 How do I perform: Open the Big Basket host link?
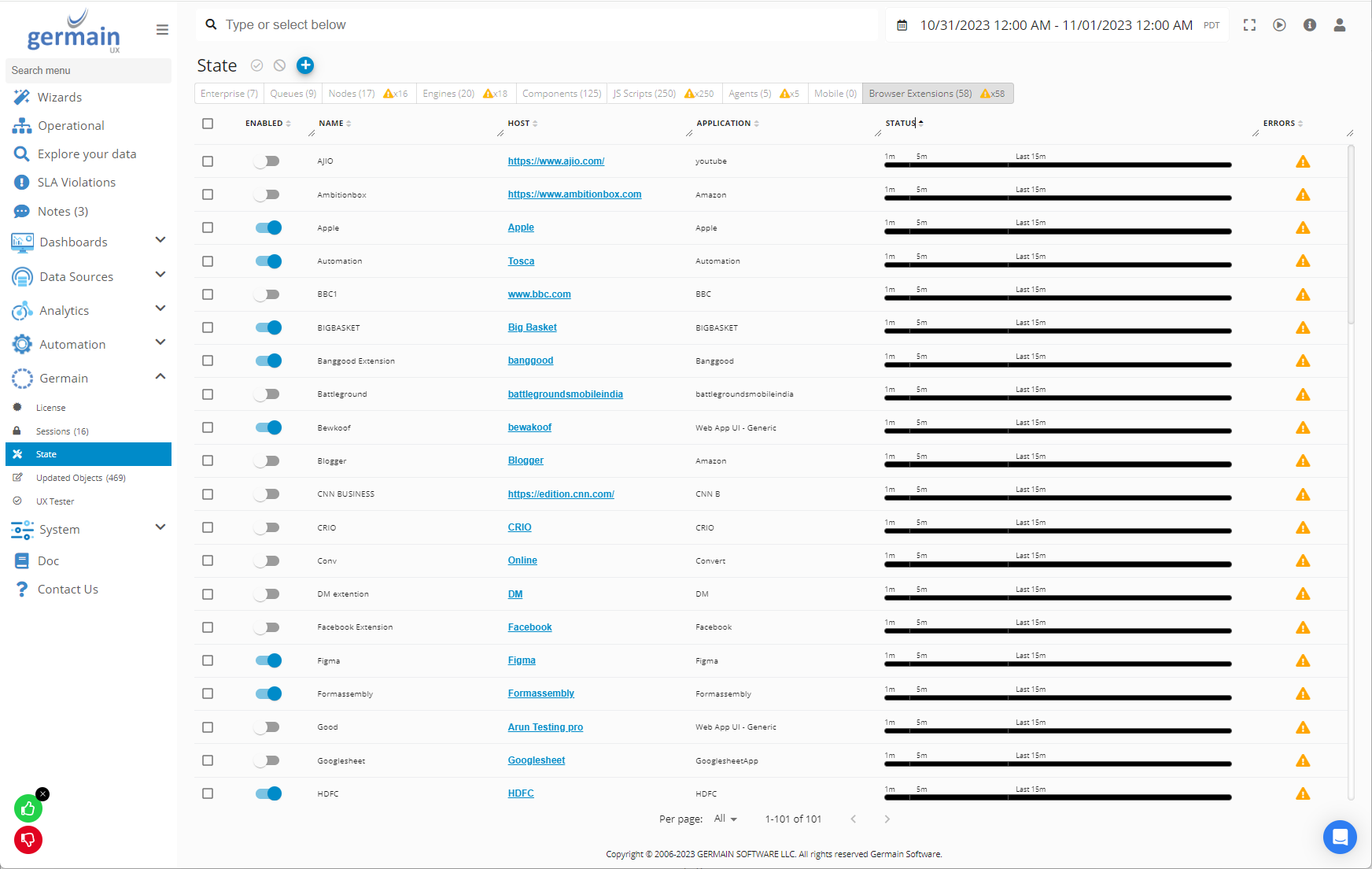point(532,327)
